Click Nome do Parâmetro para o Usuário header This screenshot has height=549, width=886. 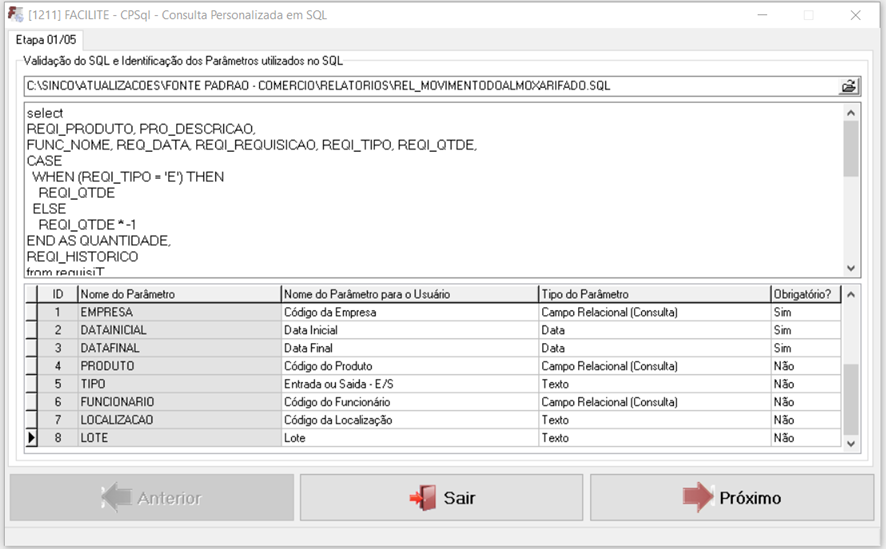point(410,294)
